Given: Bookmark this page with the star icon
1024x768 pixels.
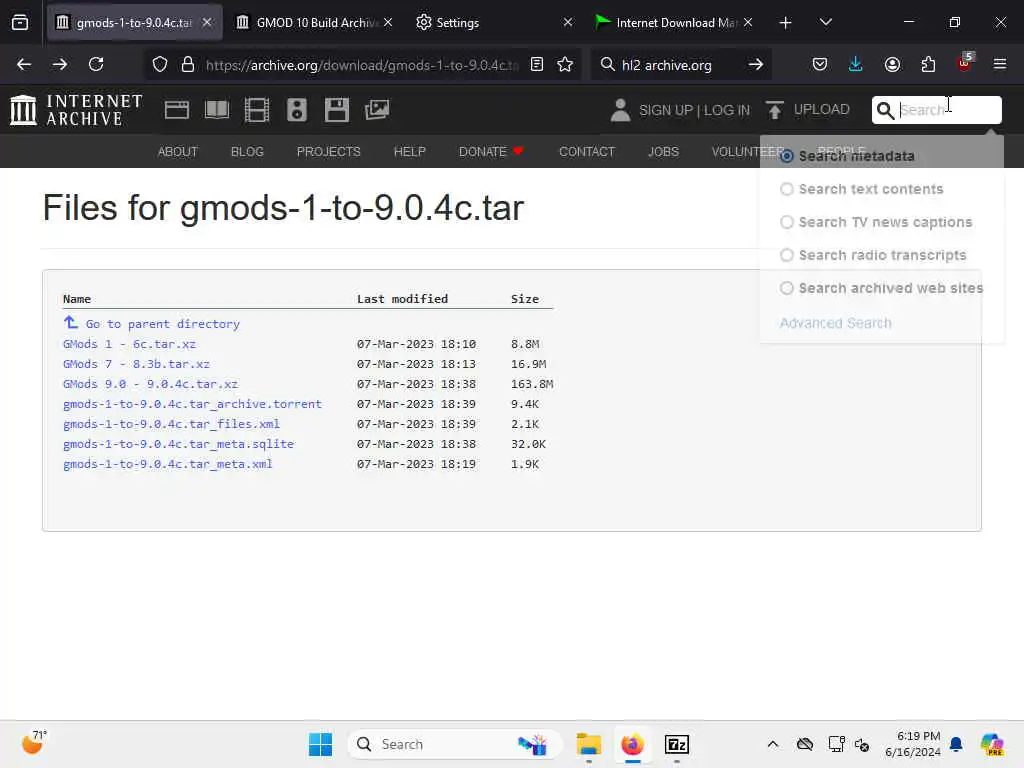Looking at the screenshot, I should 565,65.
